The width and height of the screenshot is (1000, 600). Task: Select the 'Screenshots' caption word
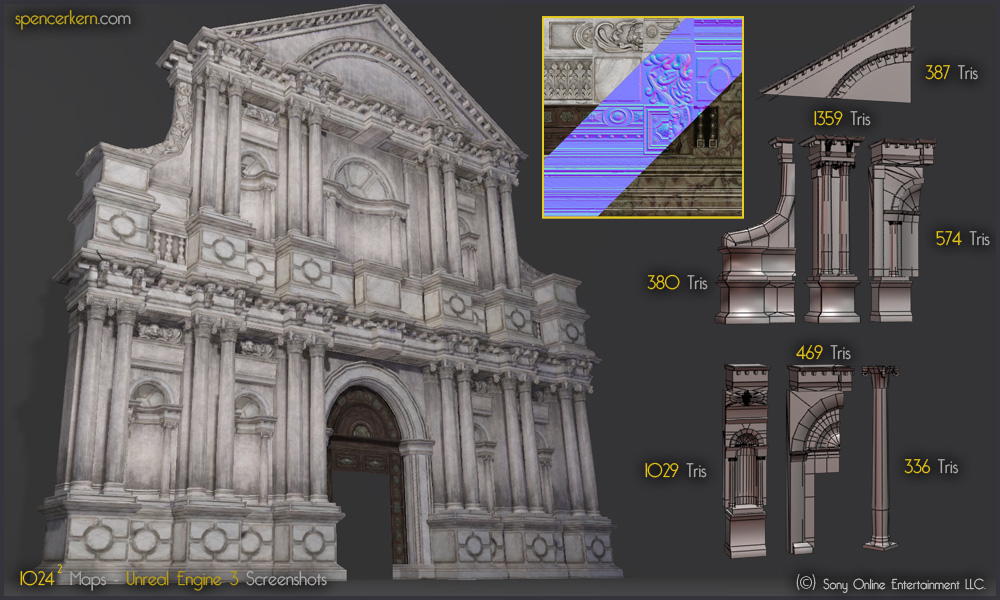tap(286, 579)
